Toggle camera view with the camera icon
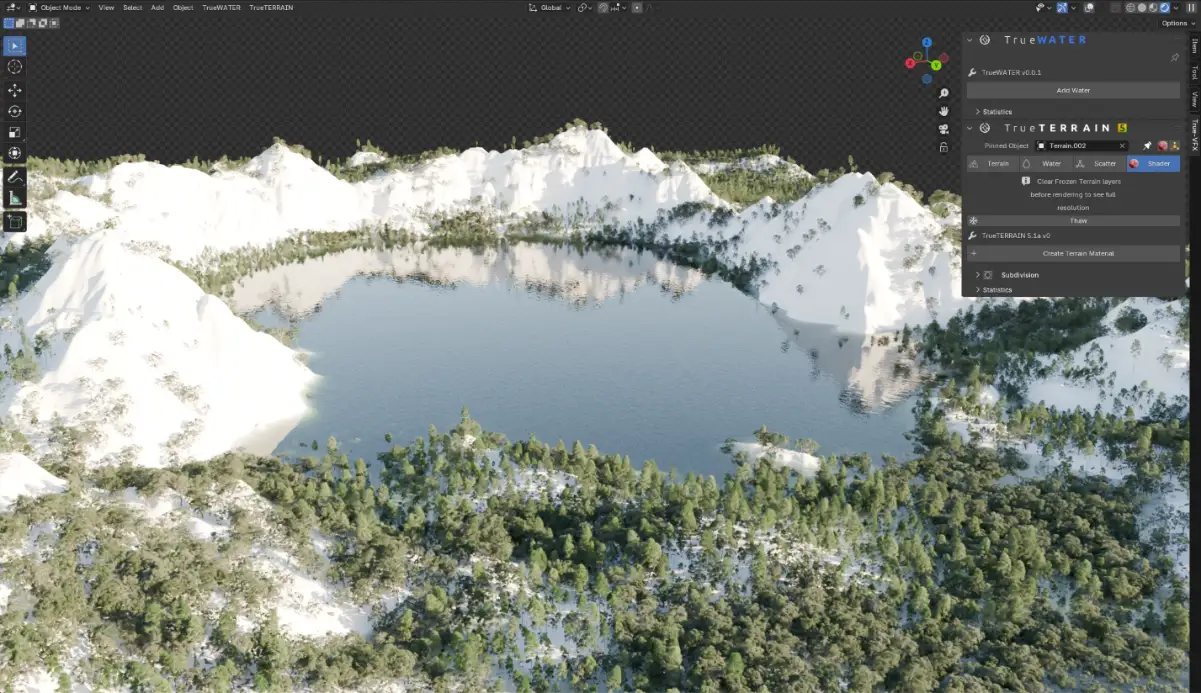The height and width of the screenshot is (693, 1201). [x=943, y=129]
